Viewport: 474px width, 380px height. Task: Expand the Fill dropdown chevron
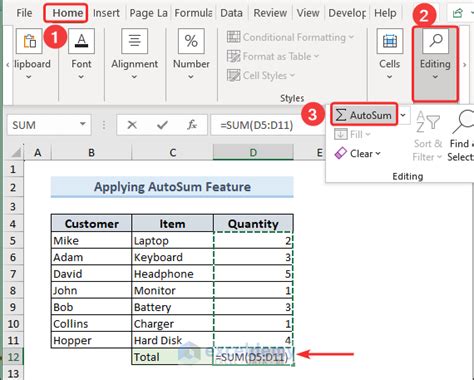pyautogui.click(x=368, y=134)
